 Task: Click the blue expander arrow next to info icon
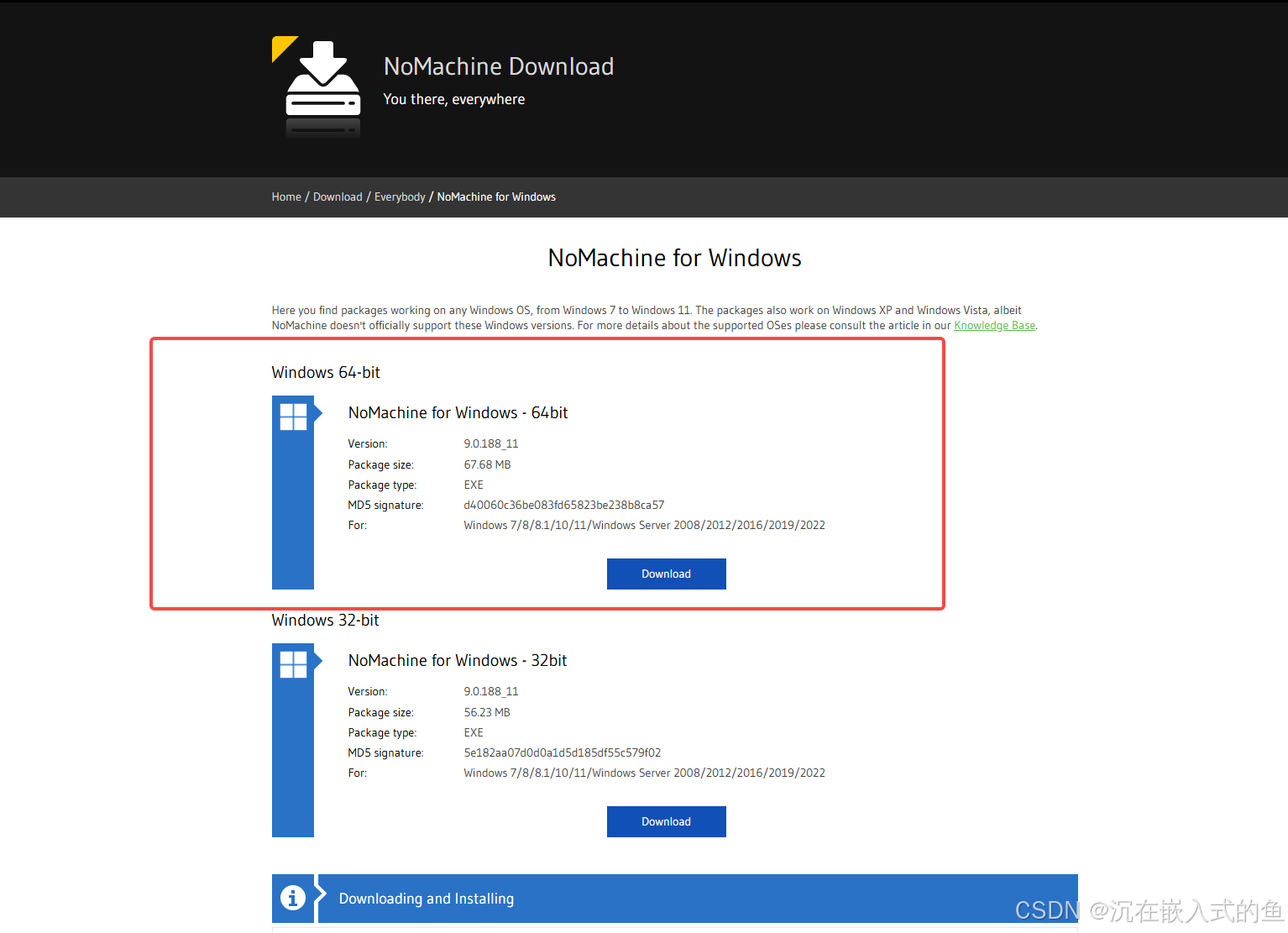(x=320, y=898)
